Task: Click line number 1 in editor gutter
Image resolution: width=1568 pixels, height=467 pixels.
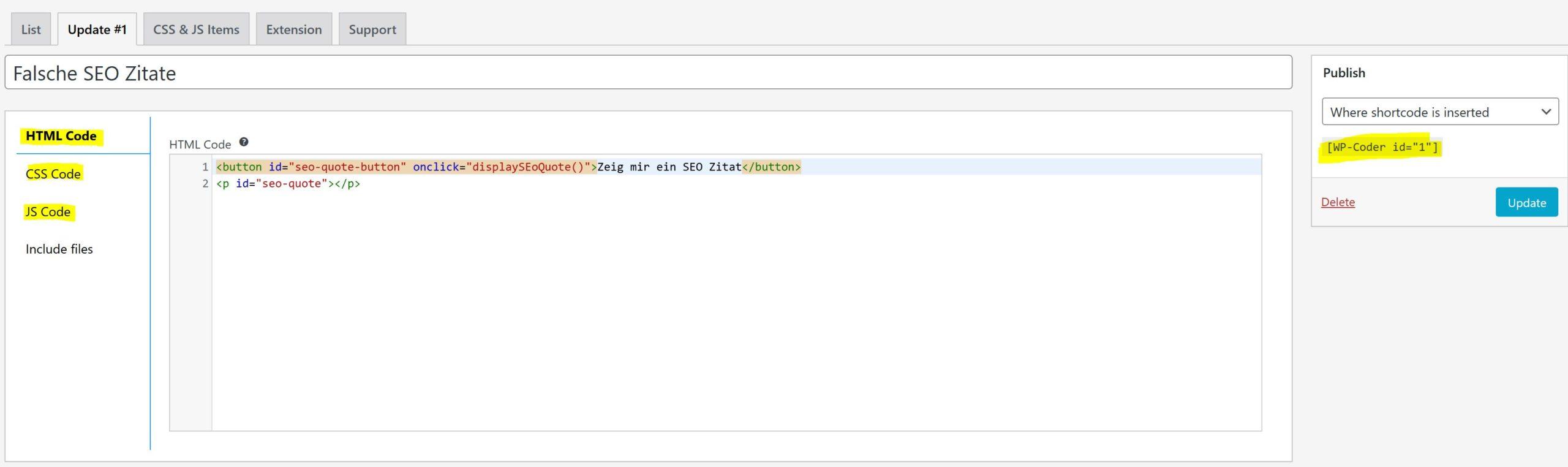Action: (205, 167)
